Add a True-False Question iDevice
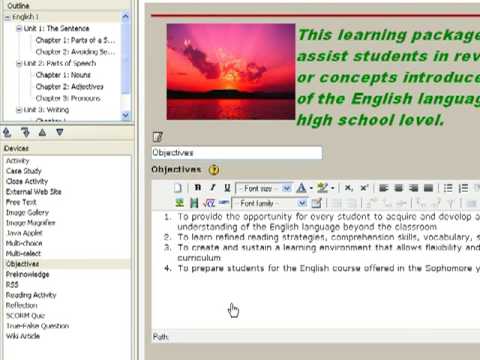This screenshot has width=480, height=360. [37, 326]
